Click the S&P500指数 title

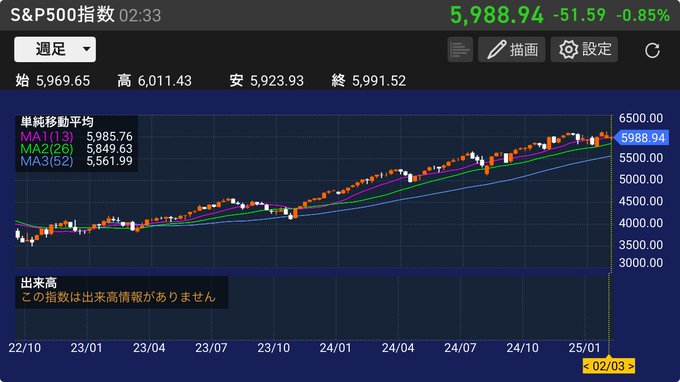(62, 15)
